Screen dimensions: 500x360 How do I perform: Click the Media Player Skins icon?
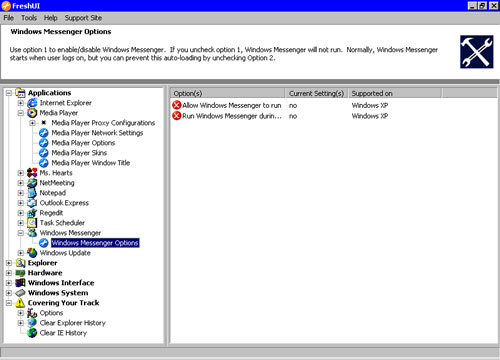[44, 153]
